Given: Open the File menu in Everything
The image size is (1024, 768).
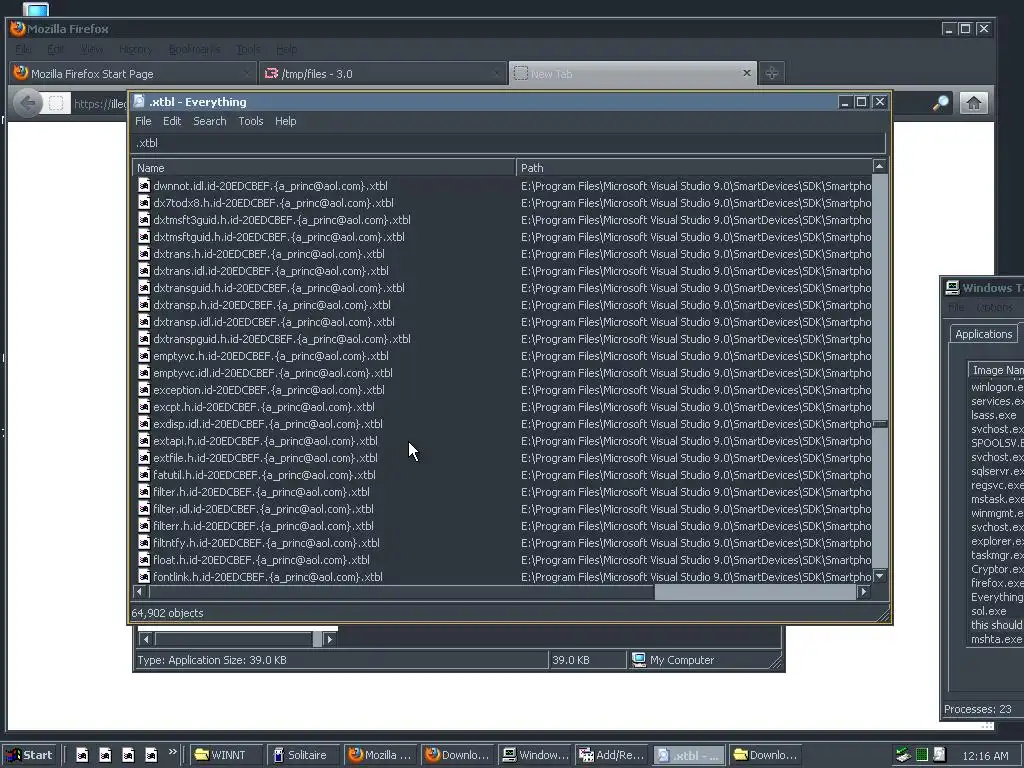Looking at the screenshot, I should tap(143, 121).
